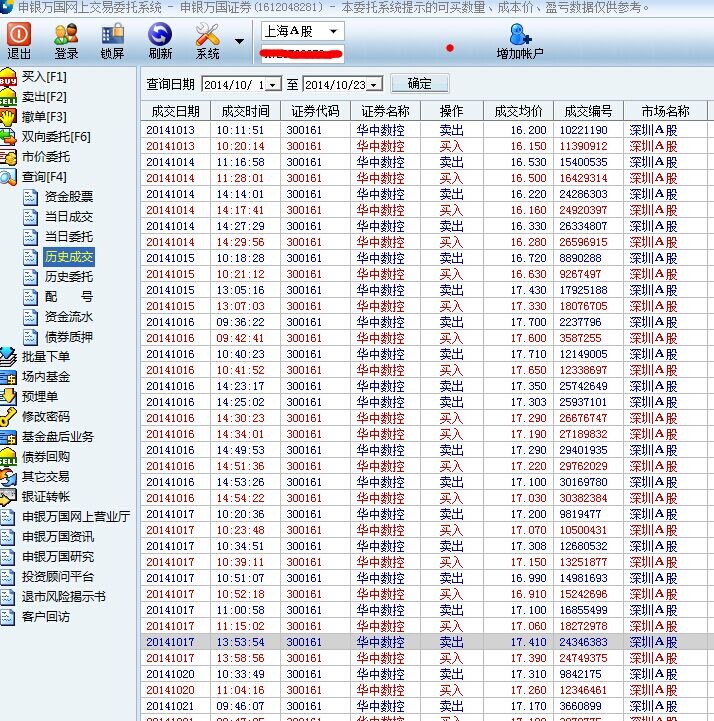Select 配号 in the query tree
Viewport: 714px width, 721px height.
69,297
